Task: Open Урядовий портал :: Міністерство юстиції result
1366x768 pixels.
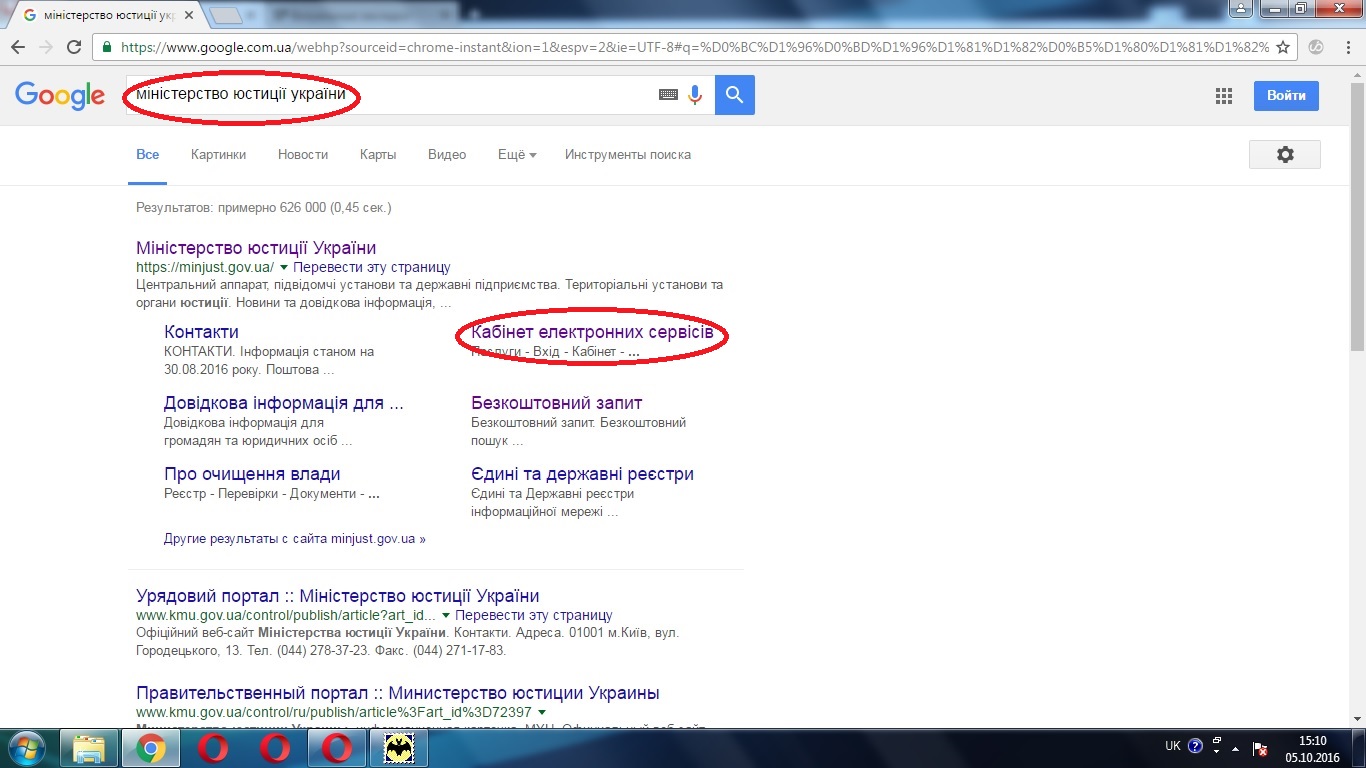Action: (338, 596)
